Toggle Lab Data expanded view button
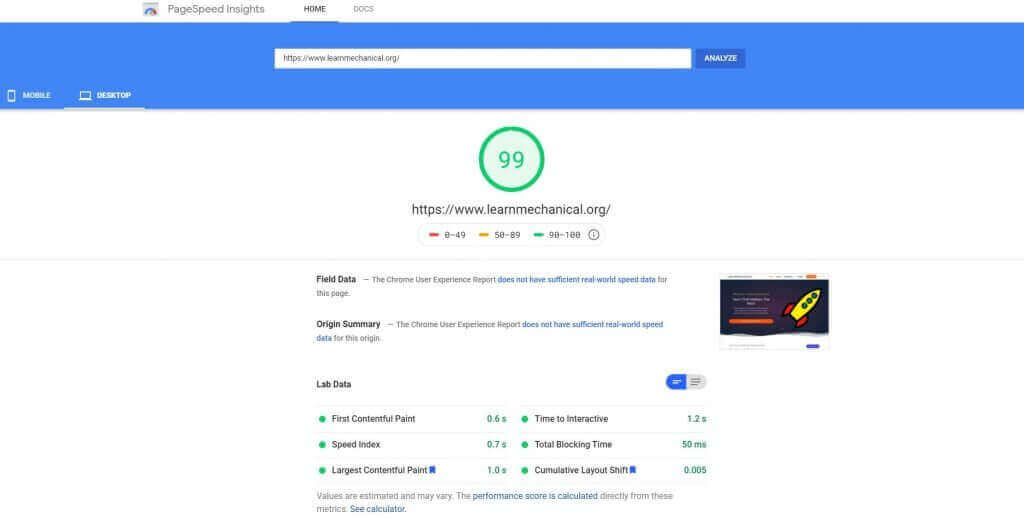1024x523 pixels. (x=696, y=382)
